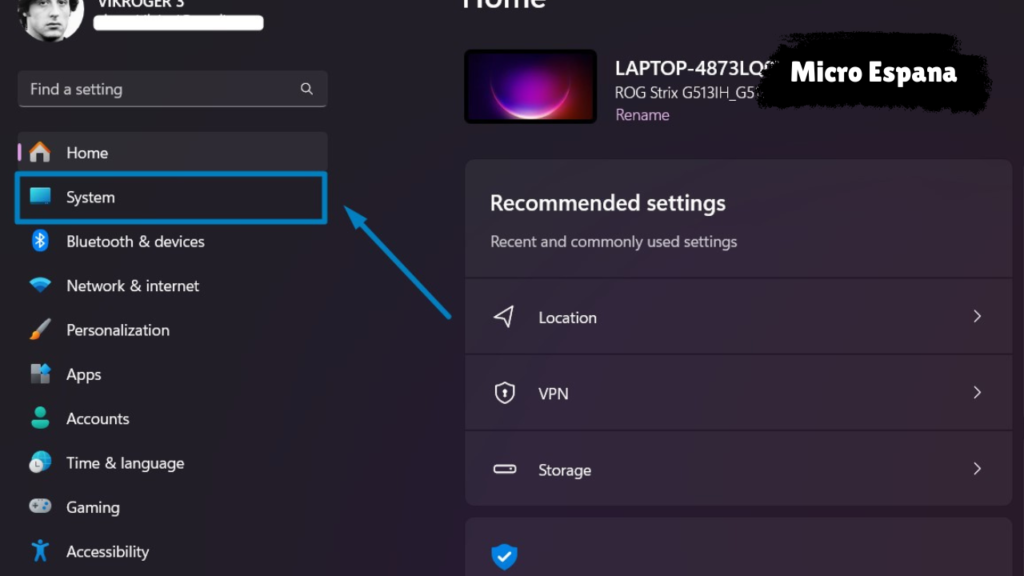Click the Accessibility figure icon
Image resolution: width=1024 pixels, height=576 pixels.
pyautogui.click(x=40, y=551)
